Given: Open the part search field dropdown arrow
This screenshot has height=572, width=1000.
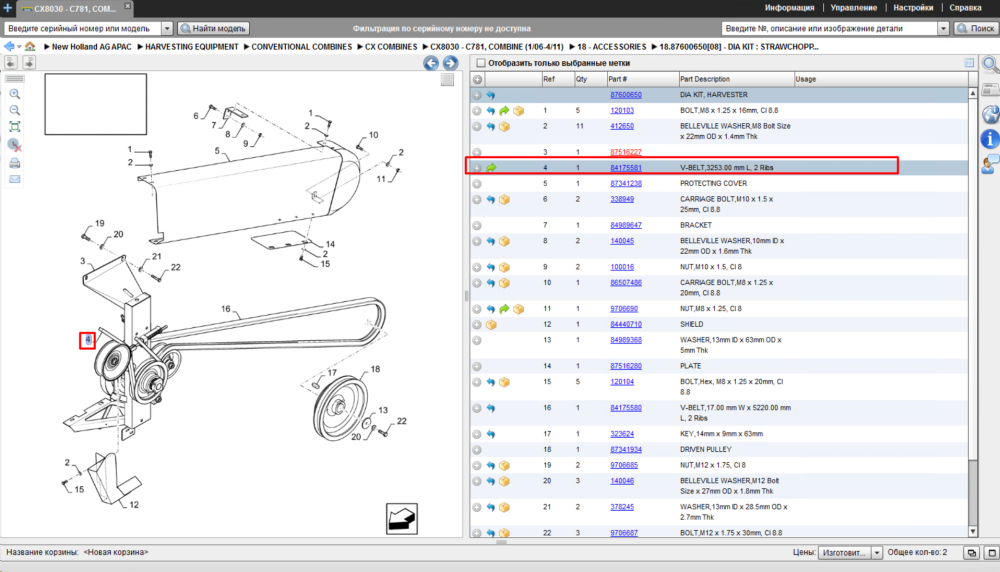Looking at the screenshot, I should click(x=943, y=28).
